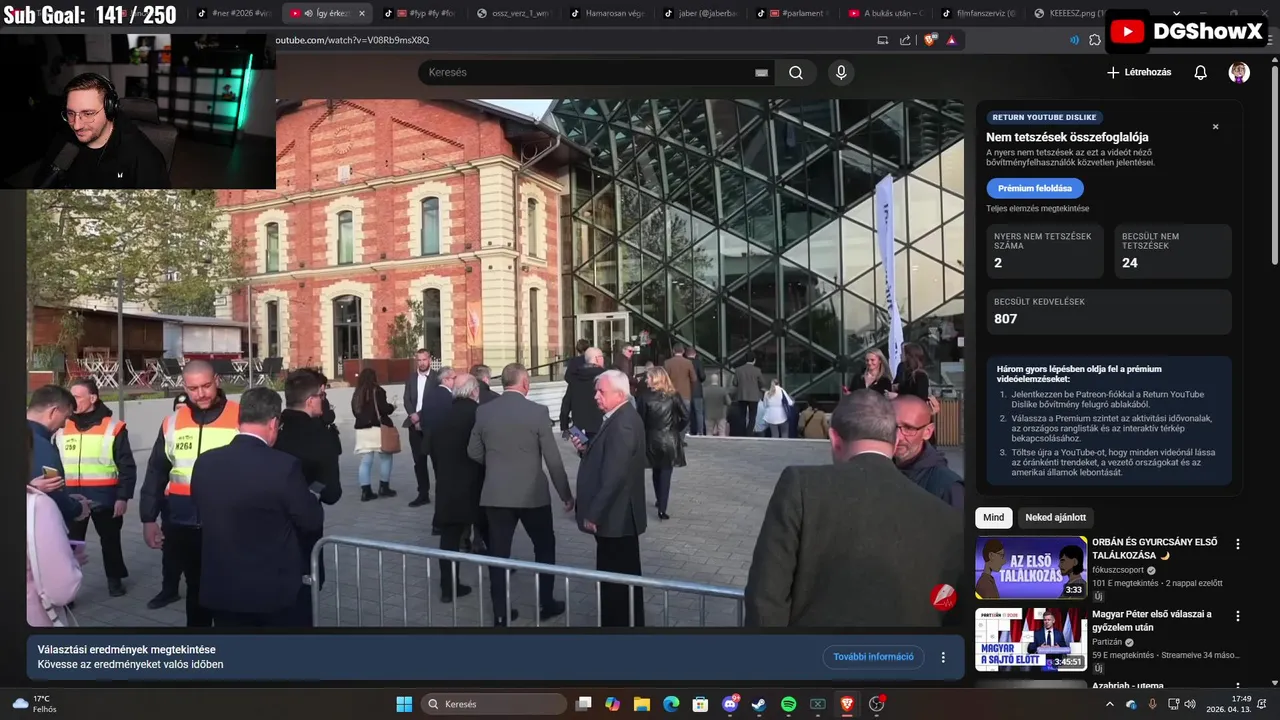Open options menu for Magyar Péter video
This screenshot has height=720, width=1280.
pyautogui.click(x=1238, y=616)
